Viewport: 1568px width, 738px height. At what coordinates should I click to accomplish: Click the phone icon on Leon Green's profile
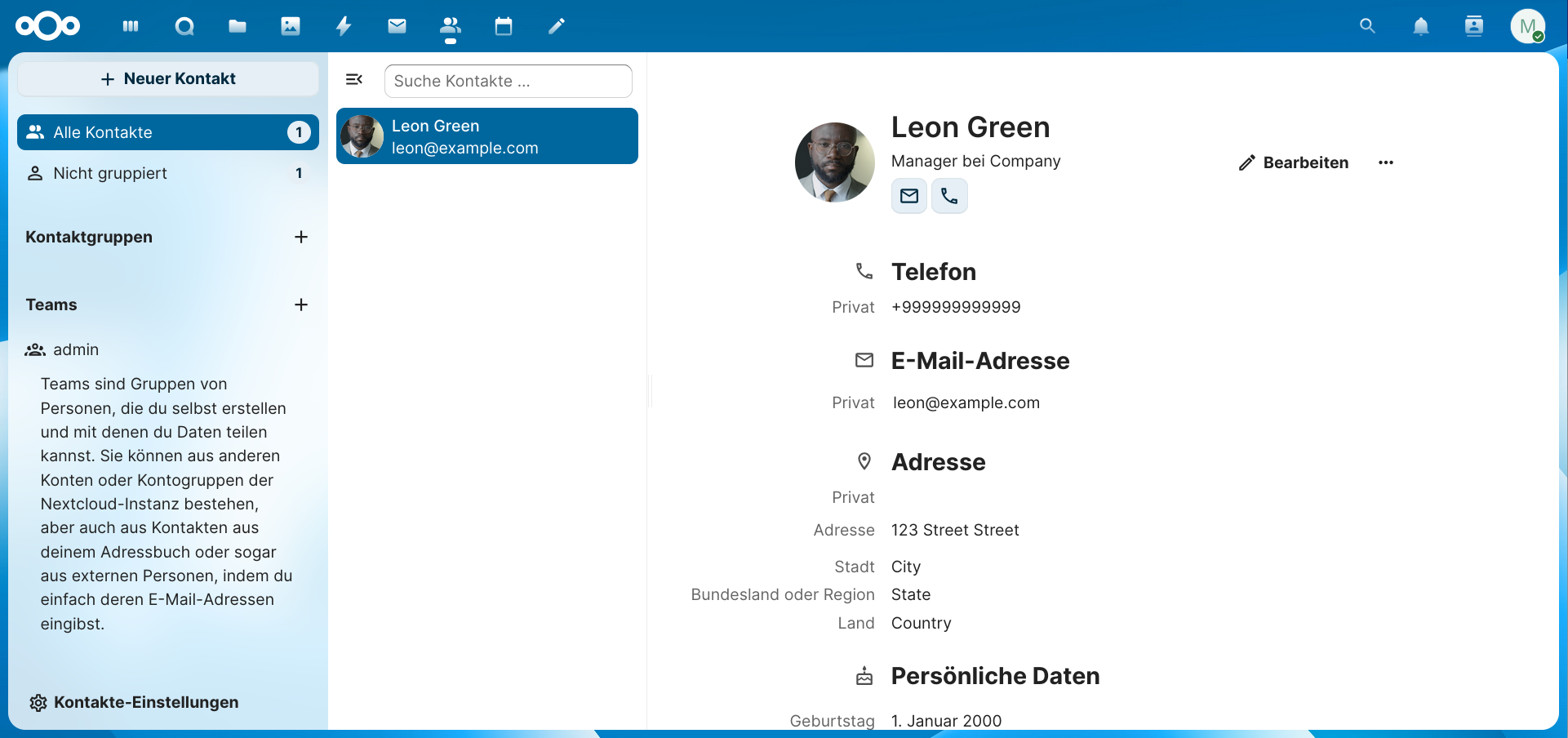(x=949, y=195)
